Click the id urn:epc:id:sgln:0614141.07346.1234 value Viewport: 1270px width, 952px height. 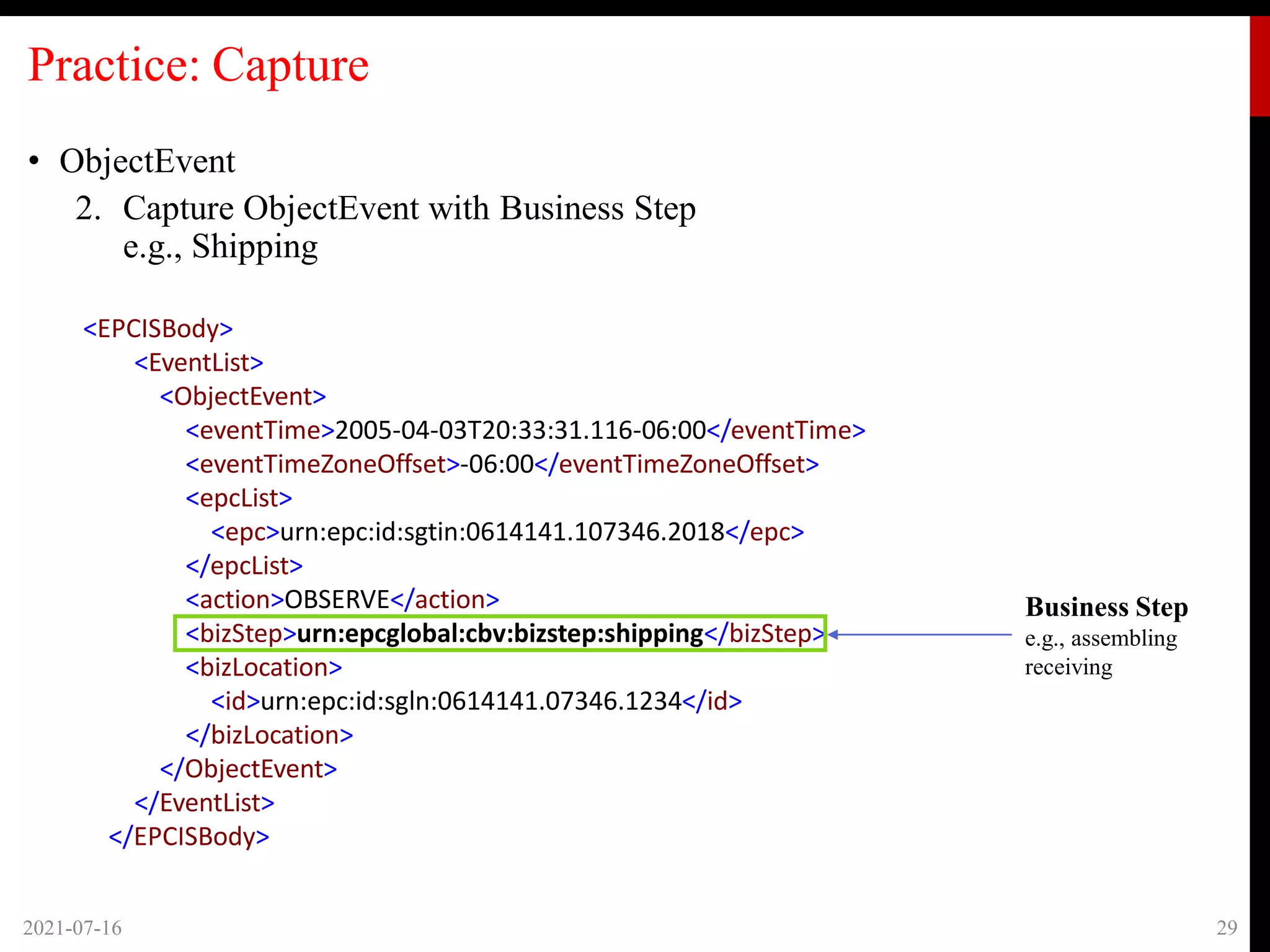[x=471, y=702]
